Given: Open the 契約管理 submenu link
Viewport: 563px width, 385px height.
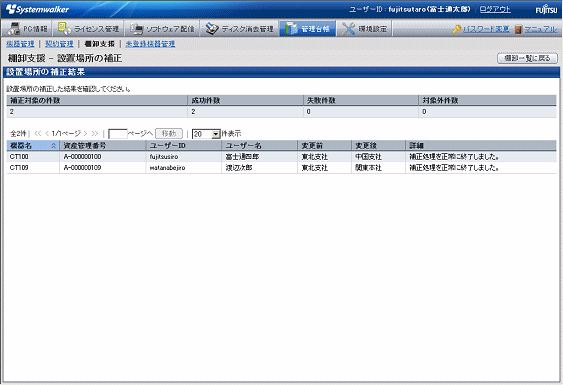Looking at the screenshot, I should tap(59, 44).
